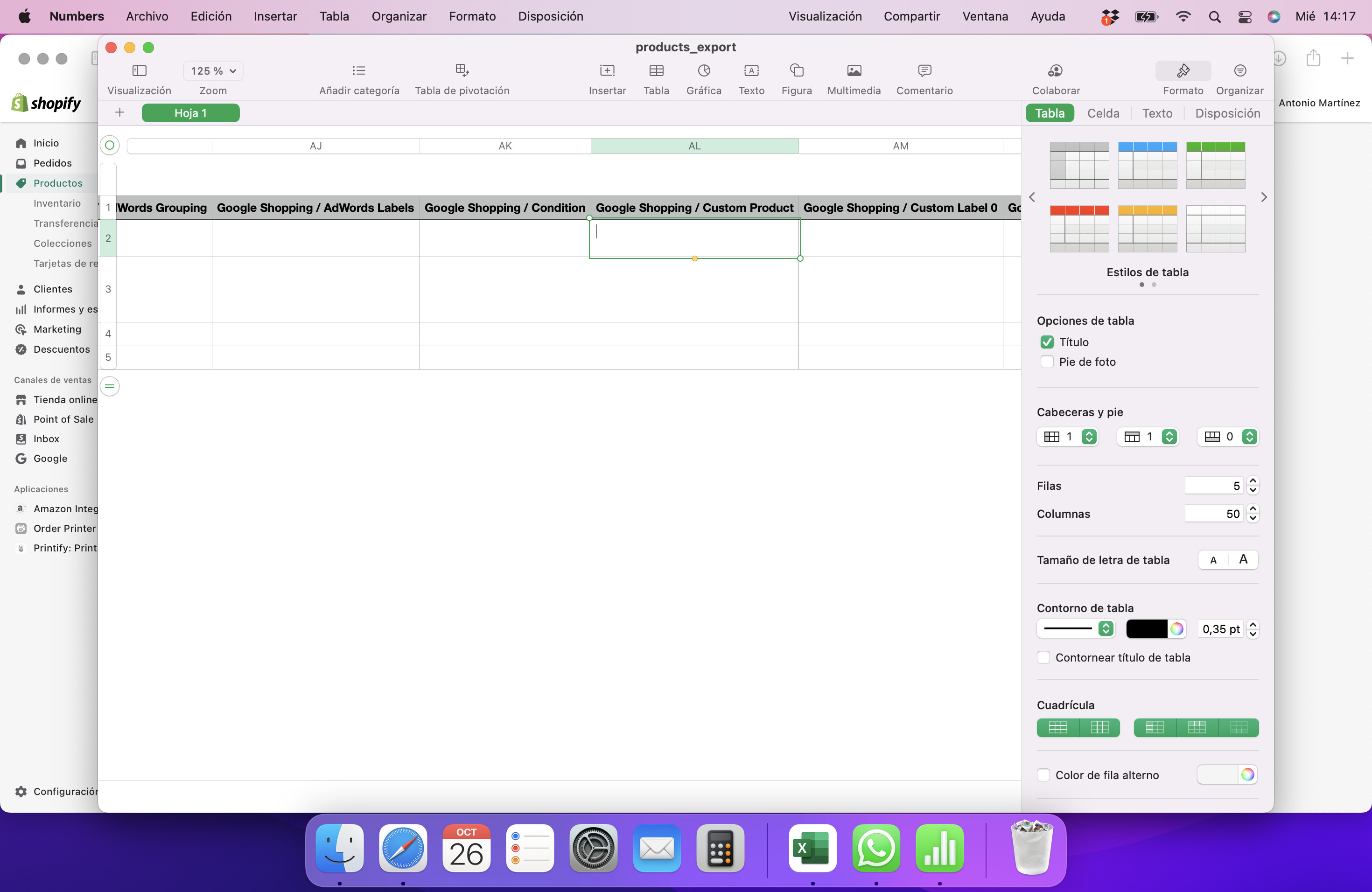Show next table styles page arrow
This screenshot has height=892, width=1372.
click(x=1264, y=197)
